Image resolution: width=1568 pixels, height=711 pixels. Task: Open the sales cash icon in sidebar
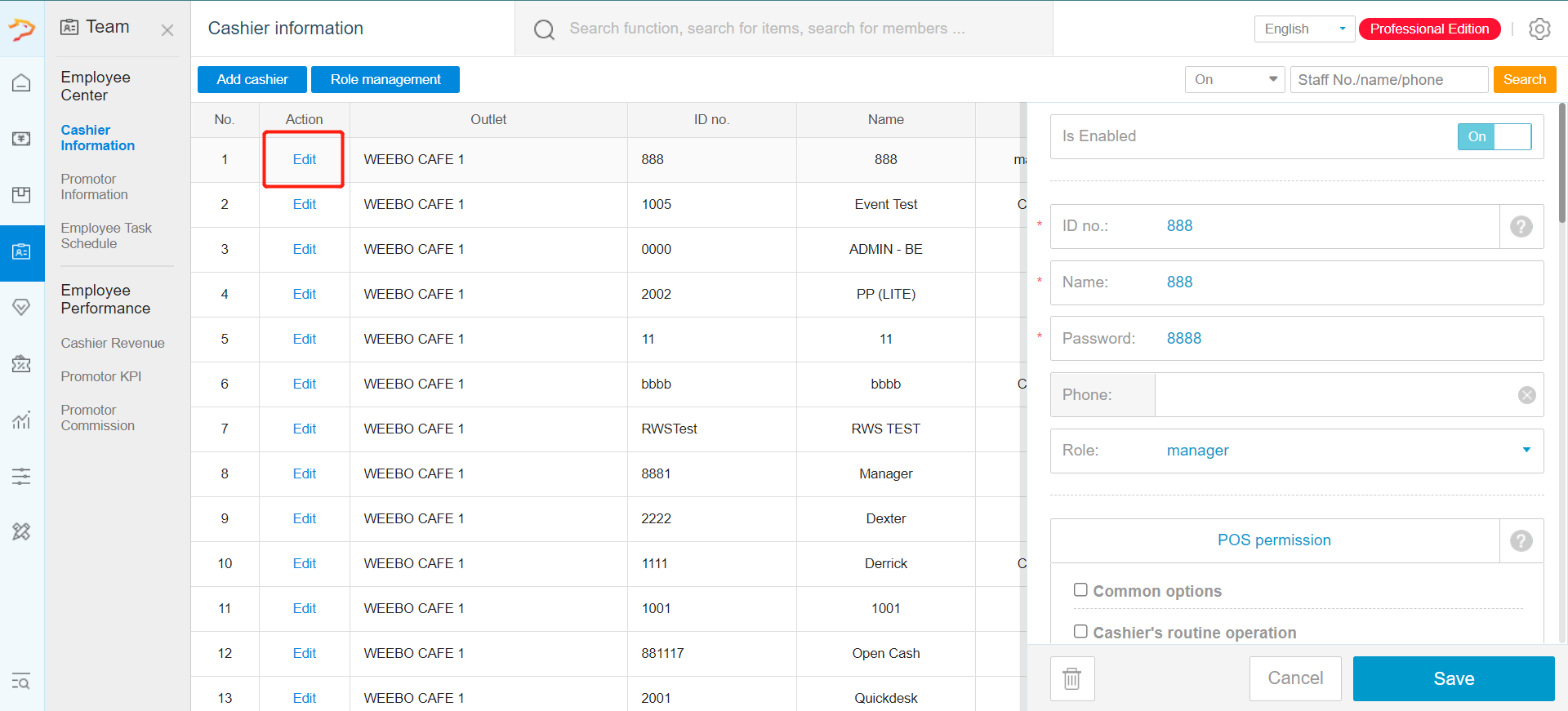pos(22,139)
